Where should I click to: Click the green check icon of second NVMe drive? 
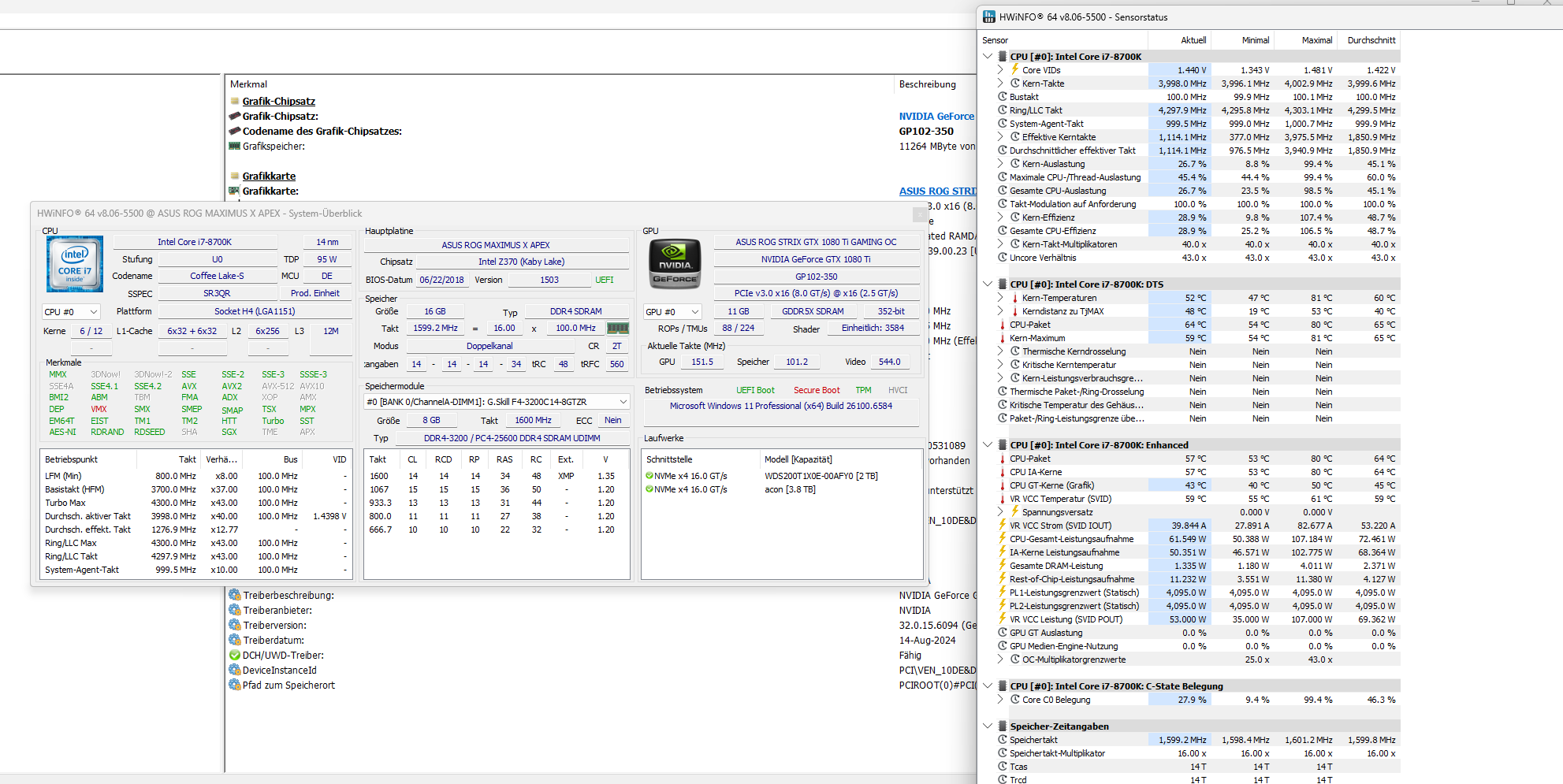(x=649, y=489)
